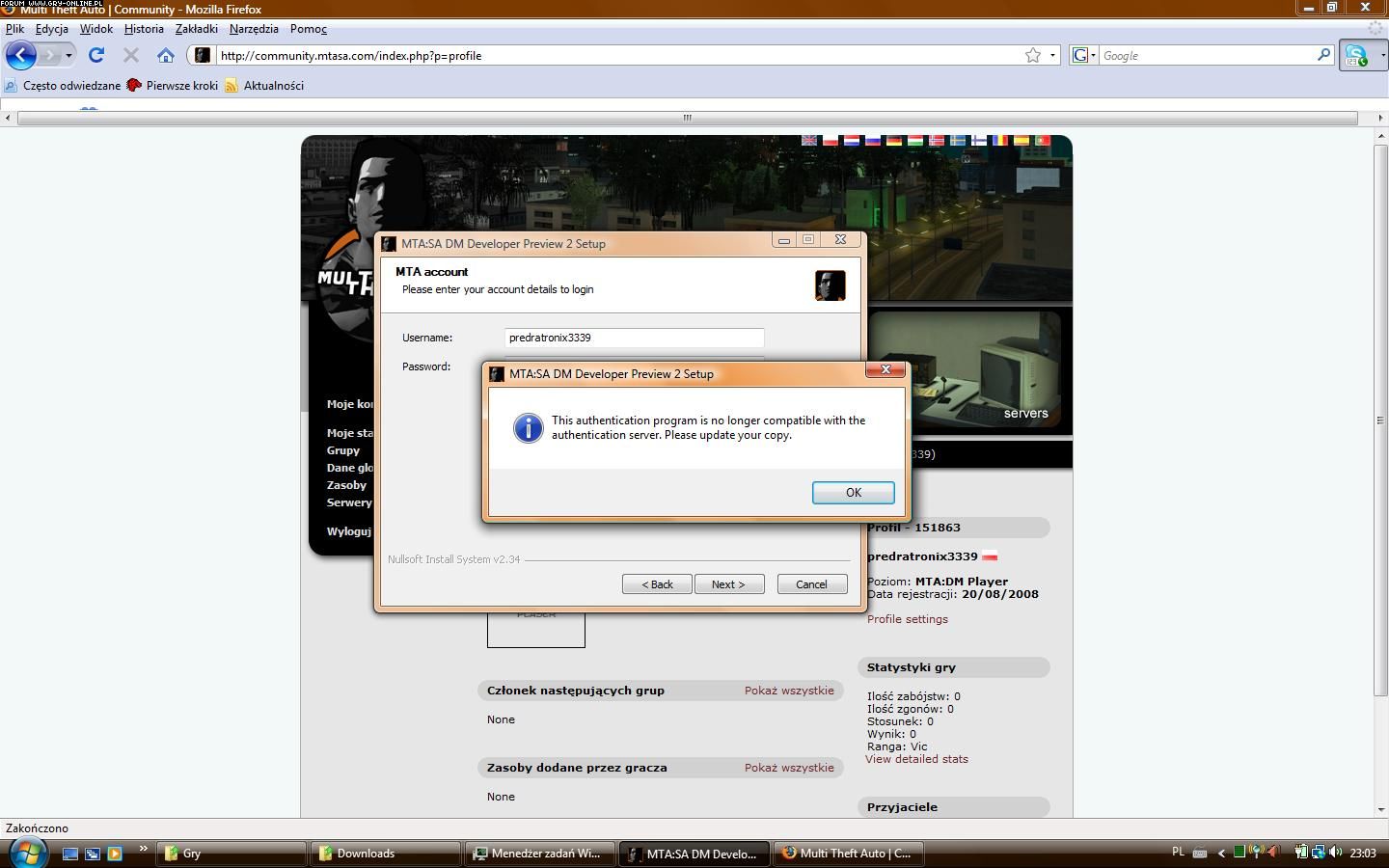Open the Widok menu

(96, 29)
